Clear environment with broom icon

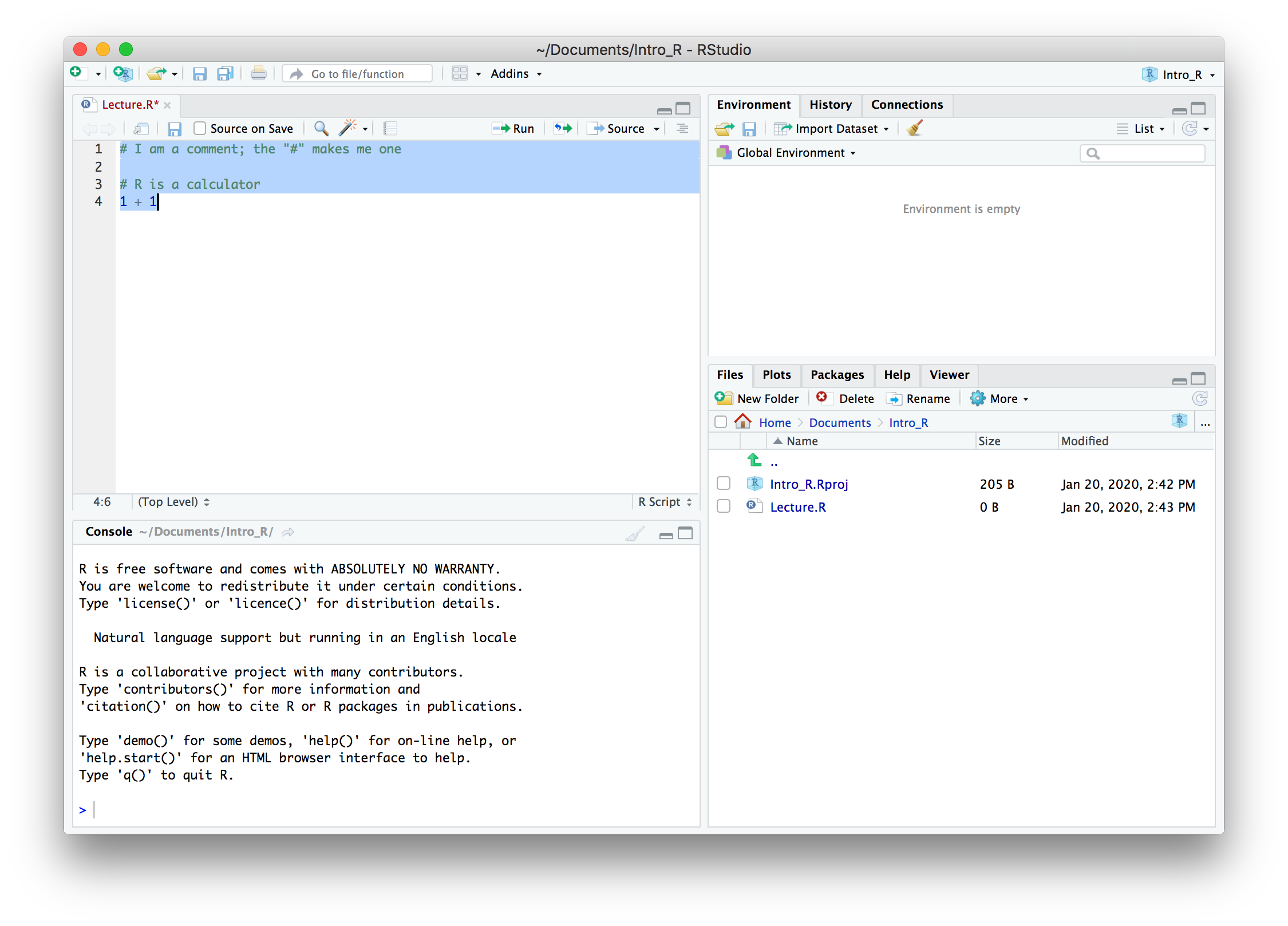915,128
